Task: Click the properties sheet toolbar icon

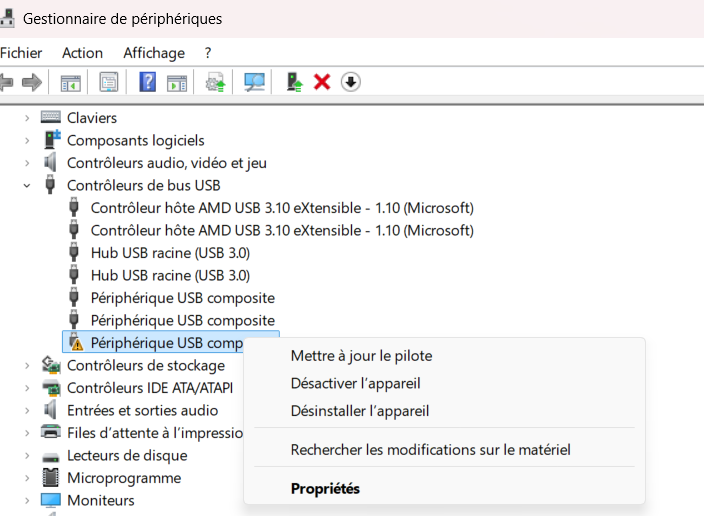Action: (108, 82)
